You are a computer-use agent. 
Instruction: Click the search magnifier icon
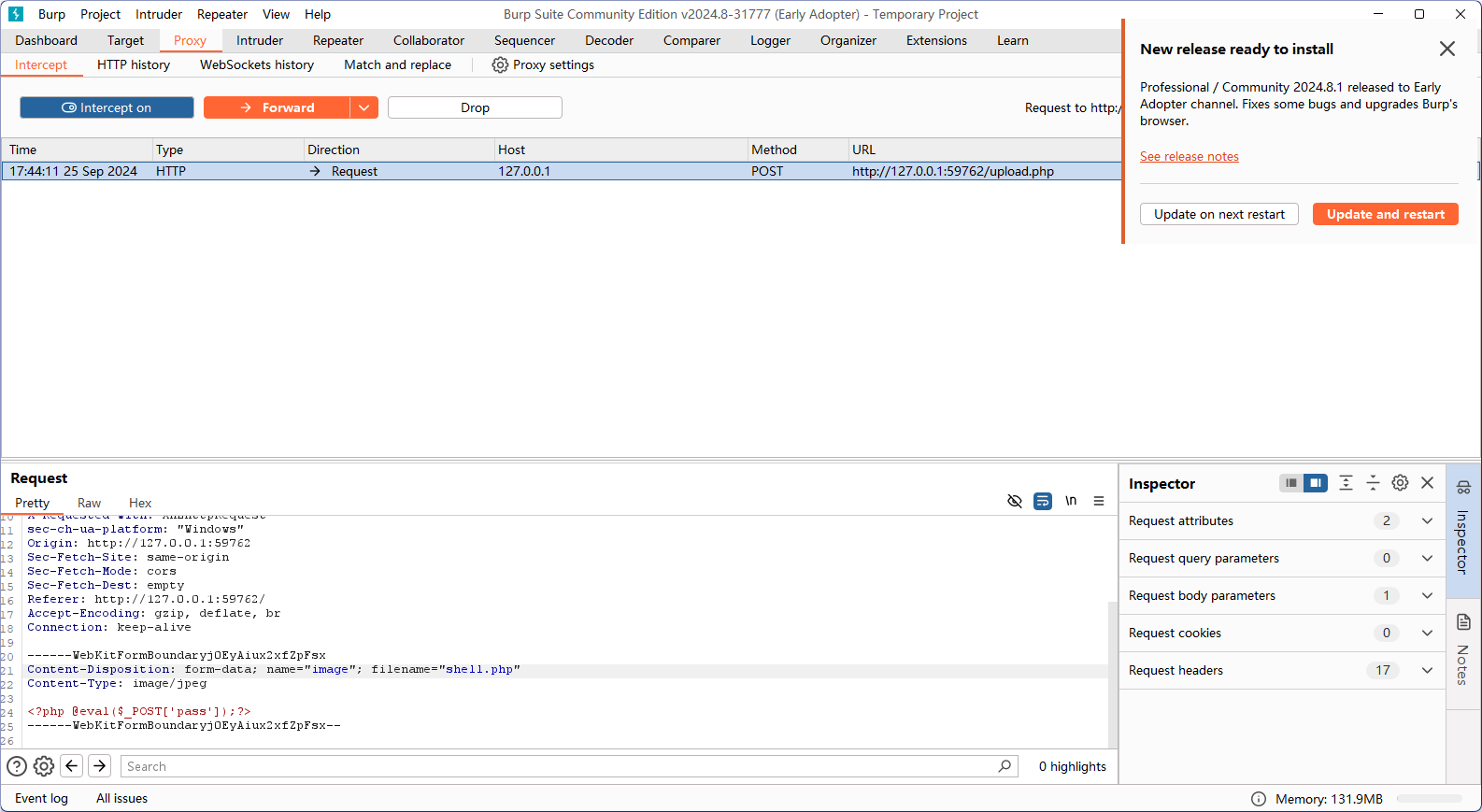[x=1005, y=766]
